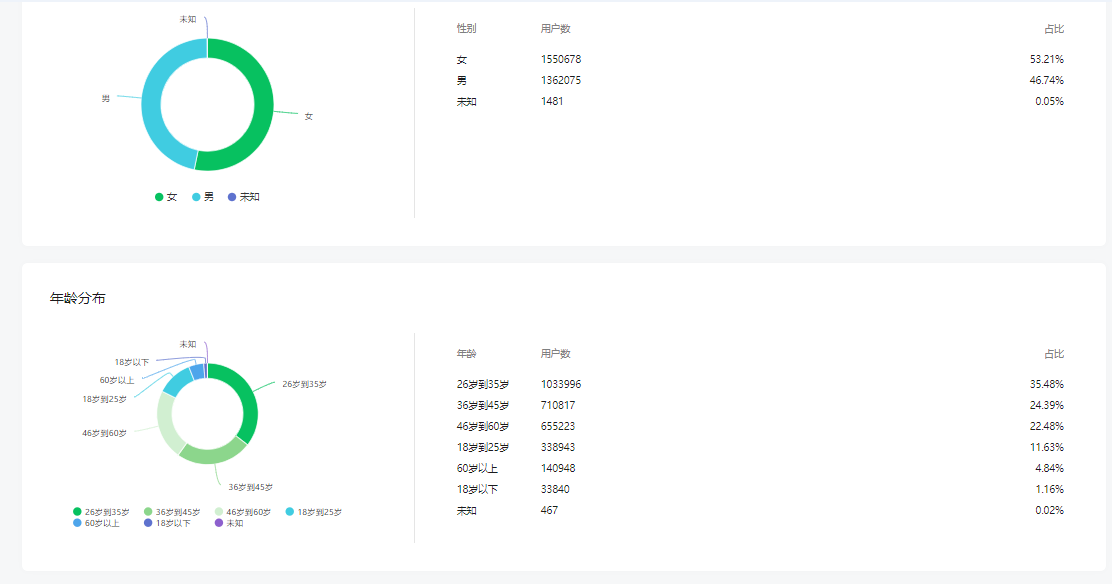Click the 1.16% percentage value

click(1050, 489)
